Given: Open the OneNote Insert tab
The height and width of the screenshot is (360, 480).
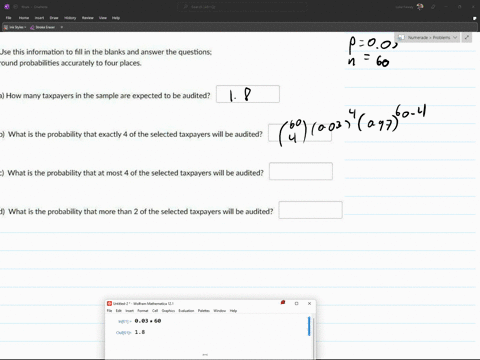Looking at the screenshot, I should 39,18.
